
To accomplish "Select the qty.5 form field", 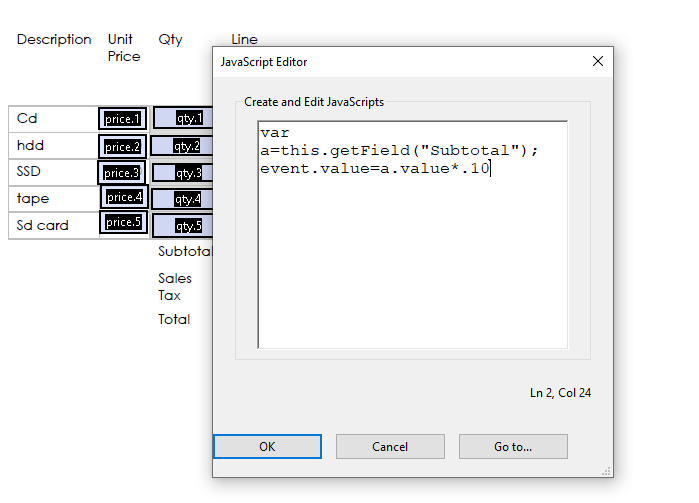I will (x=183, y=226).
